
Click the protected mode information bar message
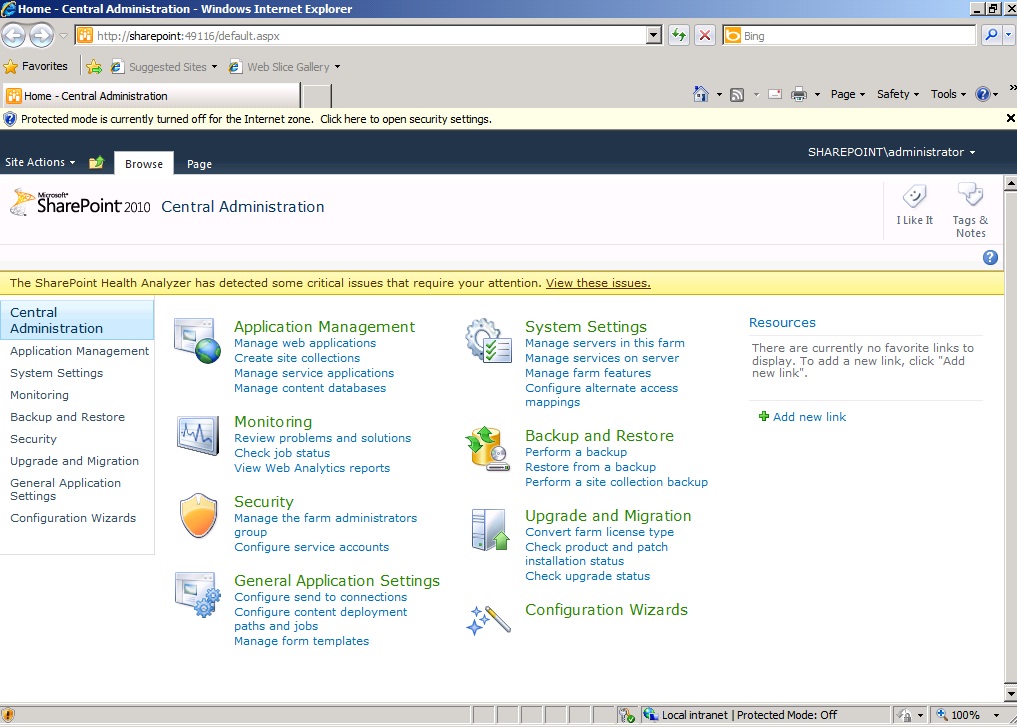pos(256,119)
